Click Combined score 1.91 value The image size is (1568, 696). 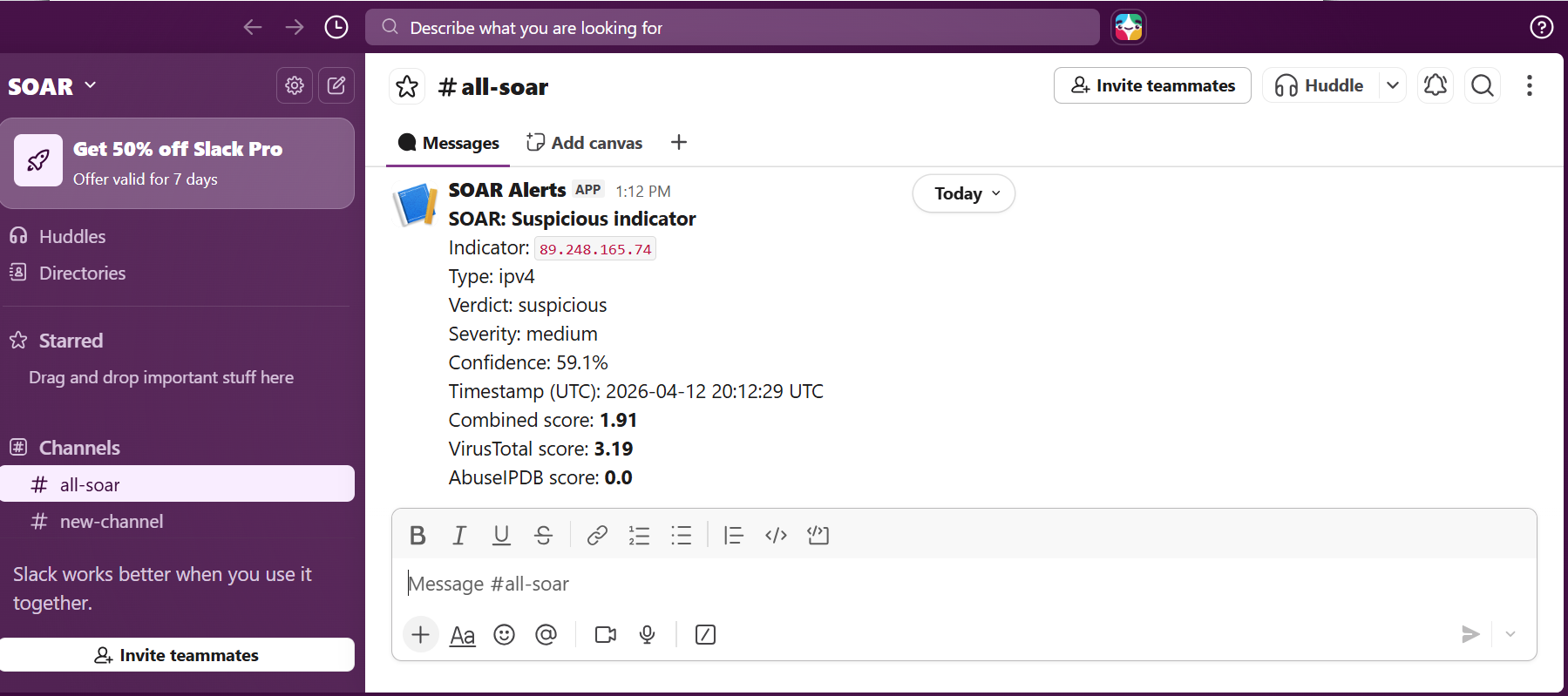point(618,420)
